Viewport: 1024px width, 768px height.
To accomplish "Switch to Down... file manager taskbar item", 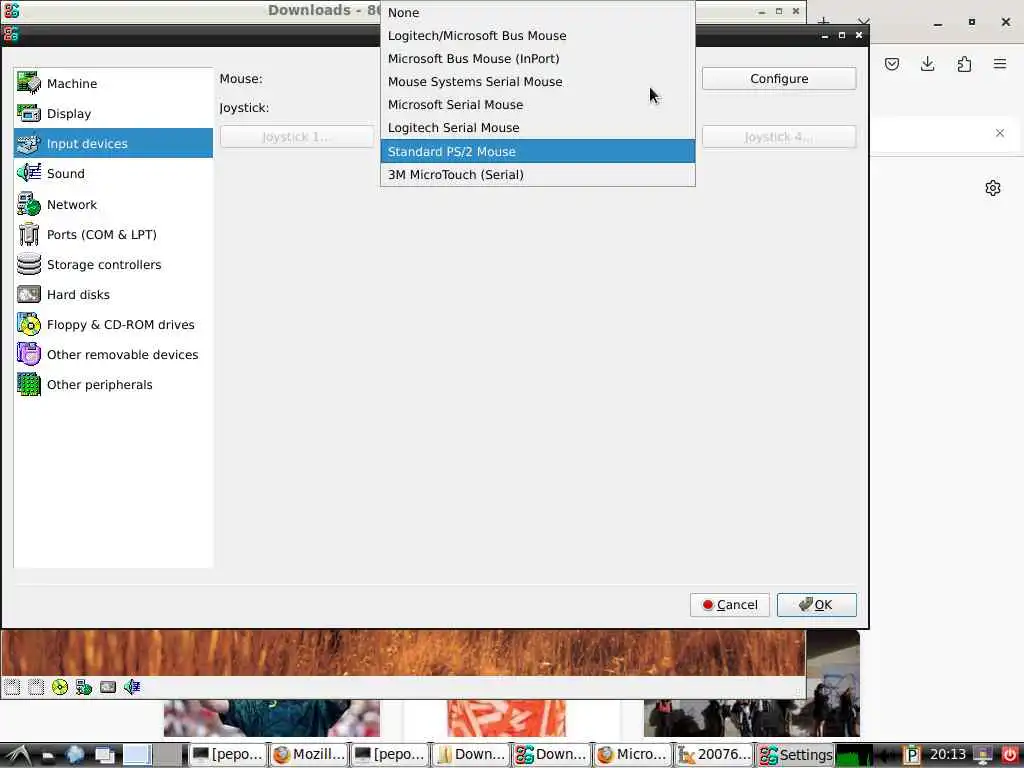I will point(471,754).
